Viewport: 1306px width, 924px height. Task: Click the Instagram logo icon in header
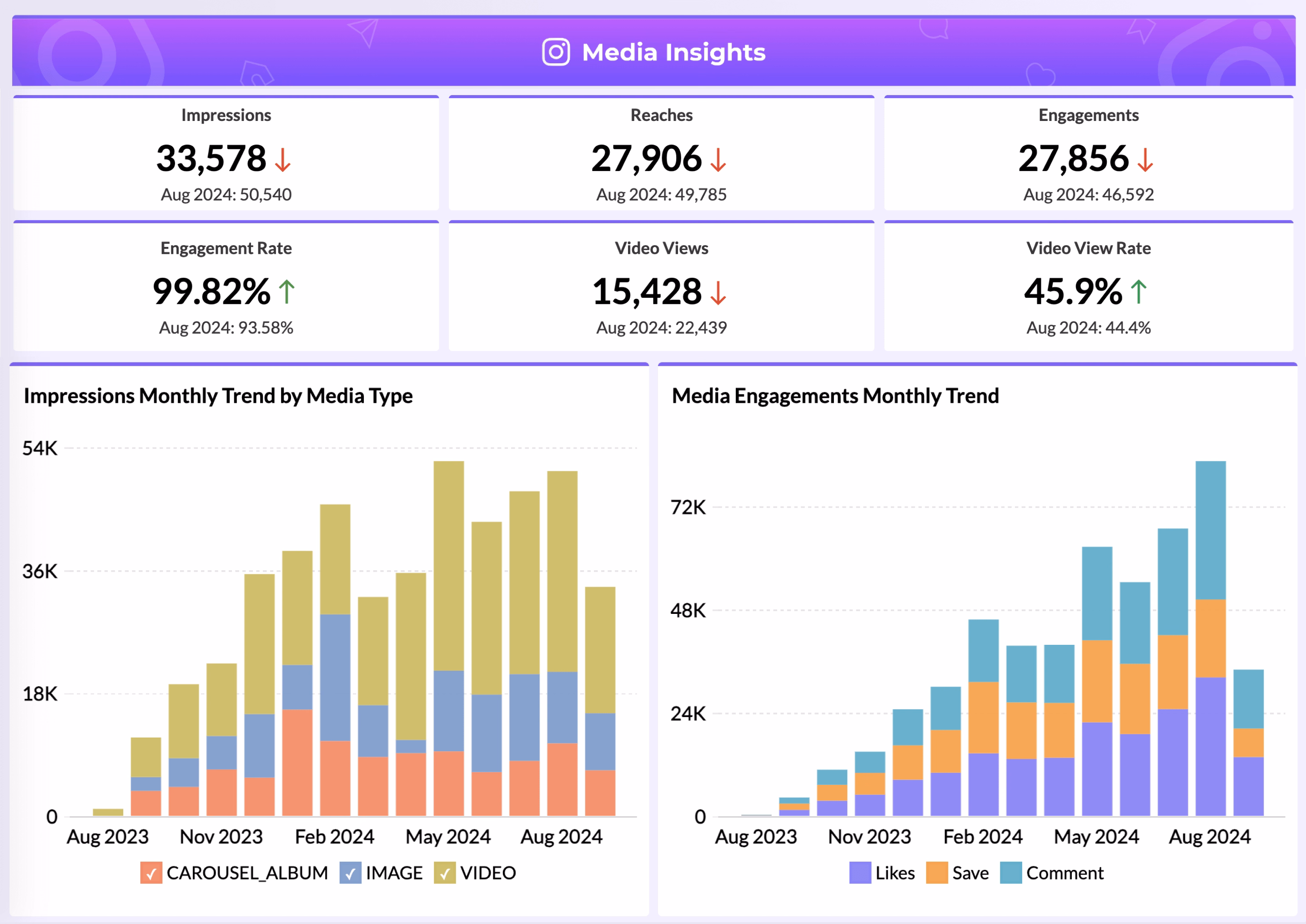(x=556, y=52)
